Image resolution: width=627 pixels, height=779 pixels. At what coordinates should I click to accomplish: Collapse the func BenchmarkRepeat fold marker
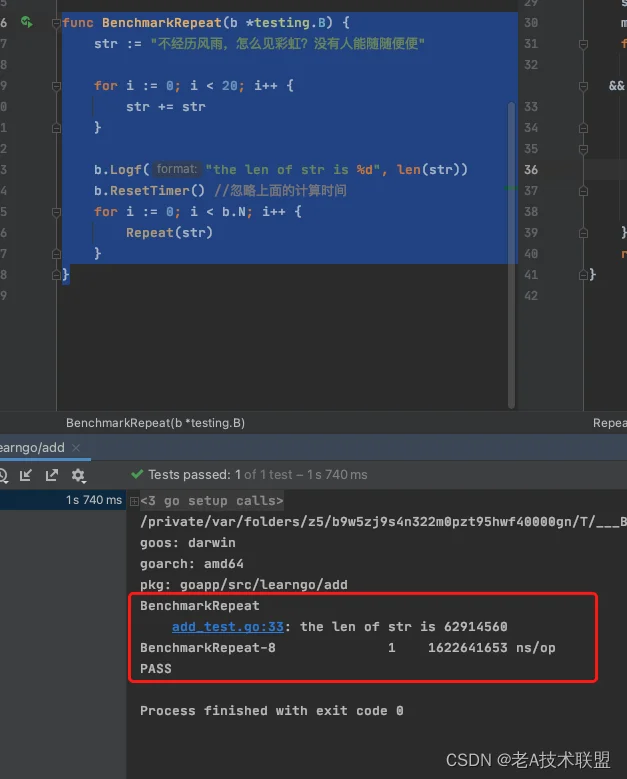[x=57, y=23]
